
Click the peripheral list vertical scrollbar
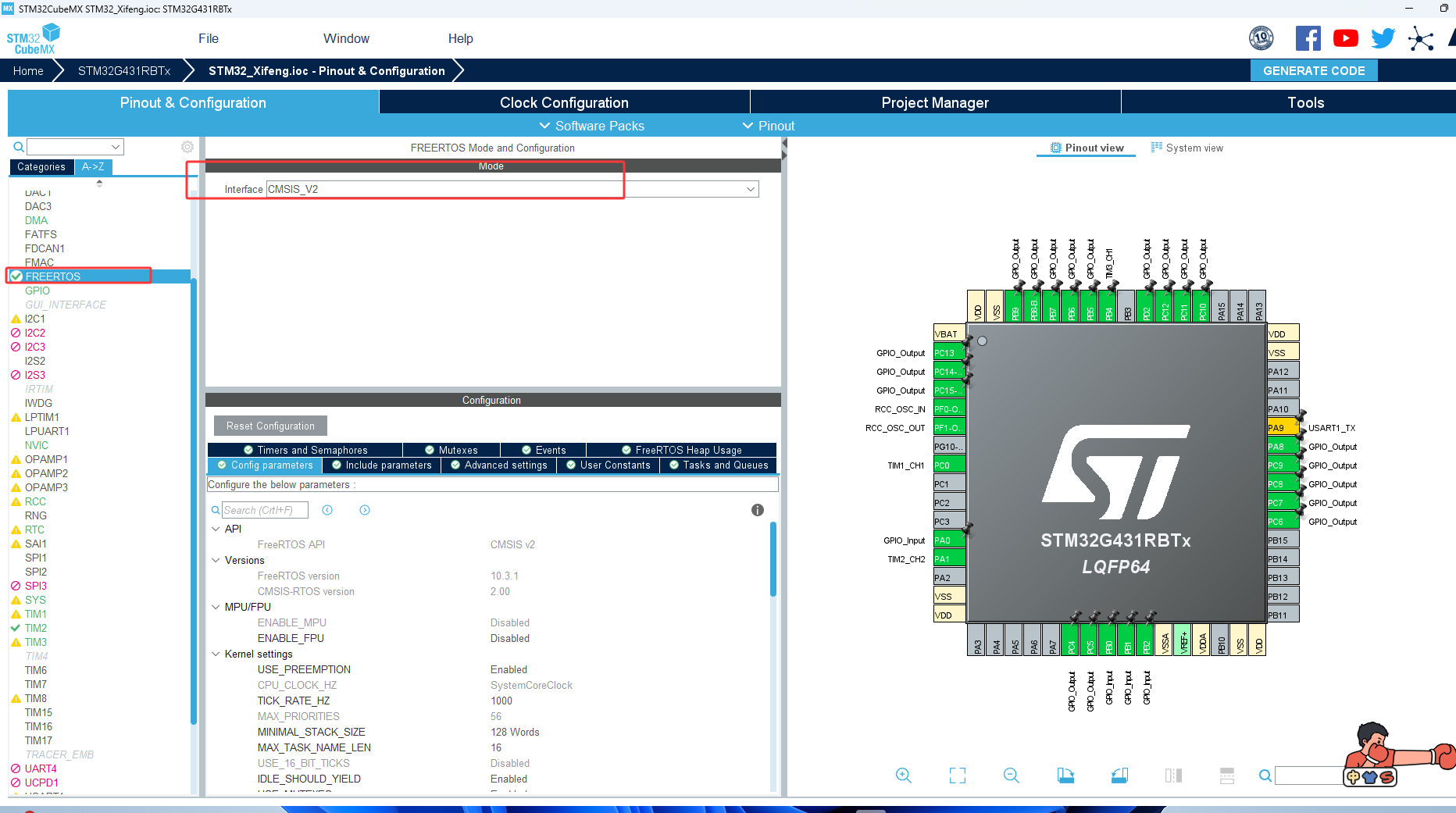click(194, 500)
